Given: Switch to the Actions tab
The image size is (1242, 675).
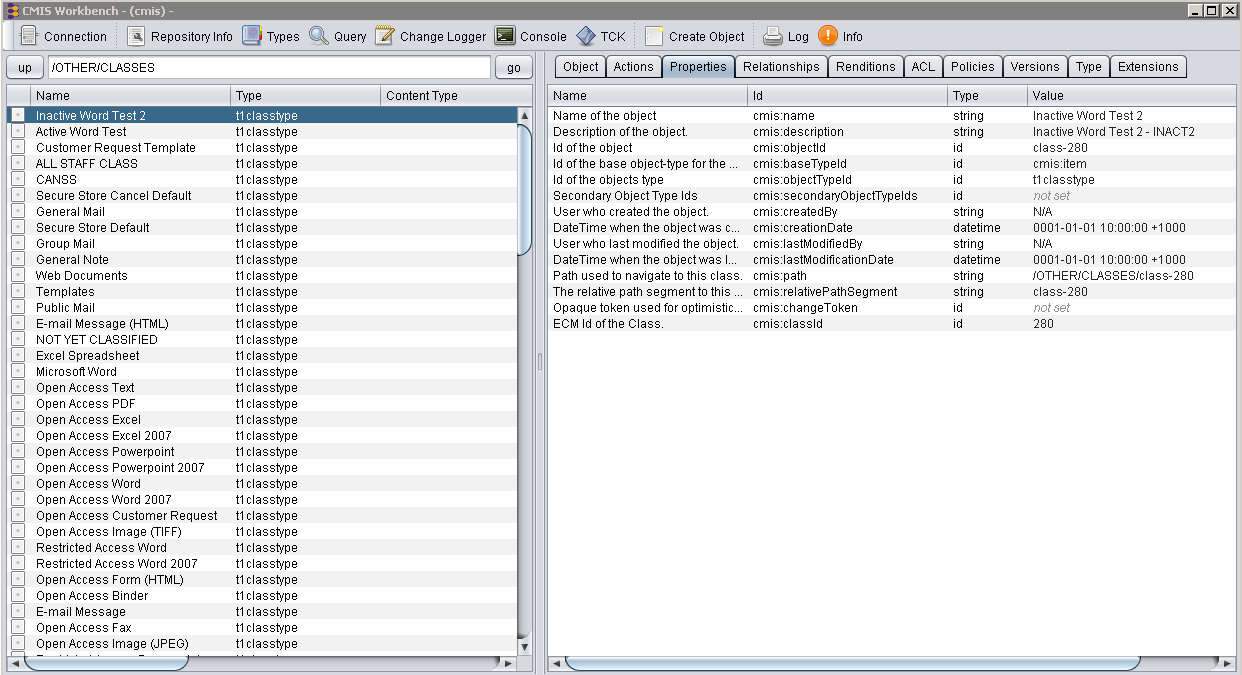Looking at the screenshot, I should point(633,67).
